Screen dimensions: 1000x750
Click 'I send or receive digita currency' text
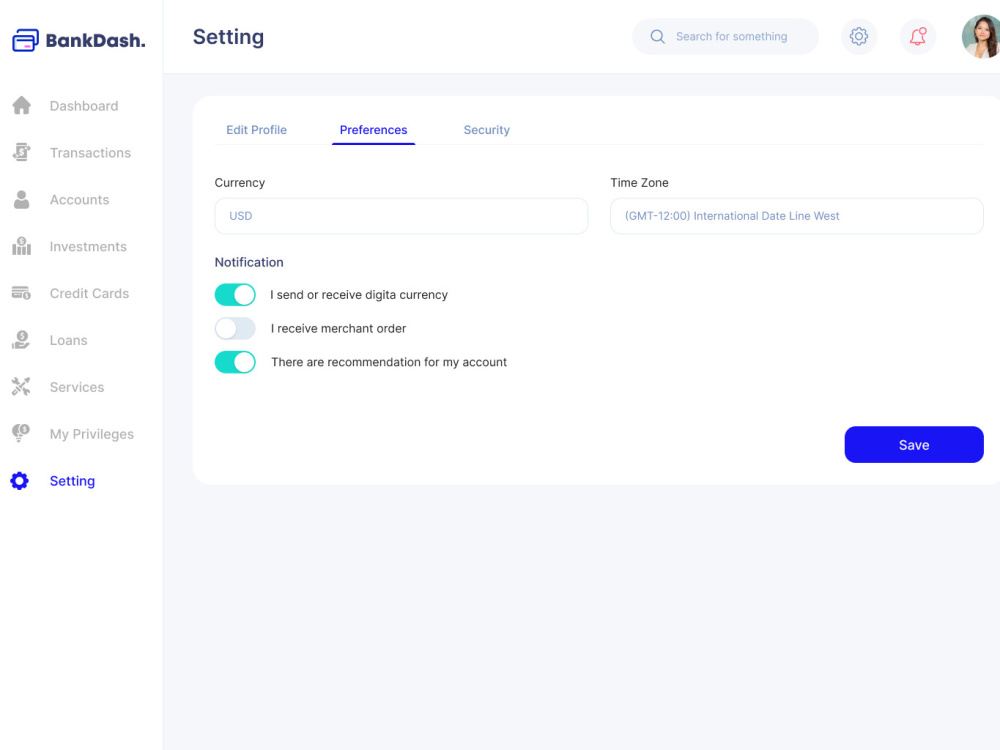click(359, 295)
